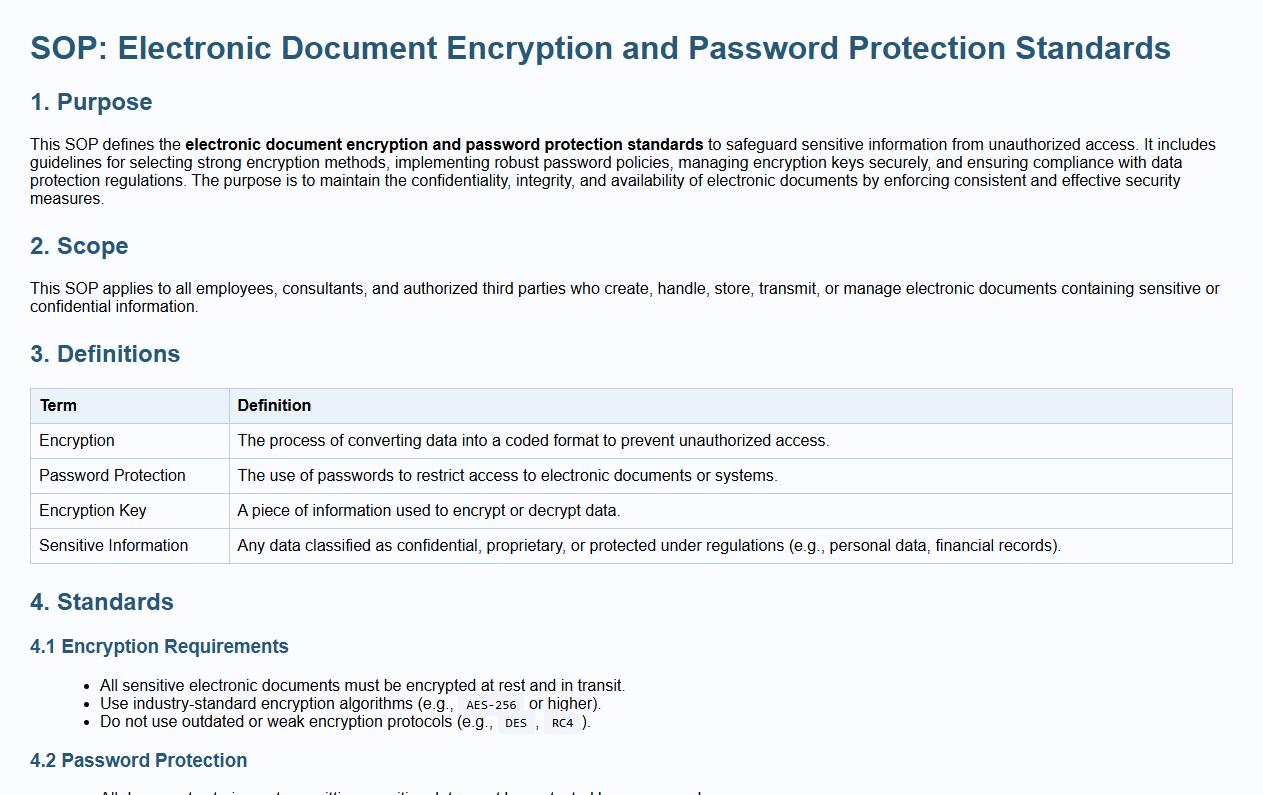This screenshot has height=795, width=1263.
Task: Click the main SOP document title
Action: tap(600, 48)
